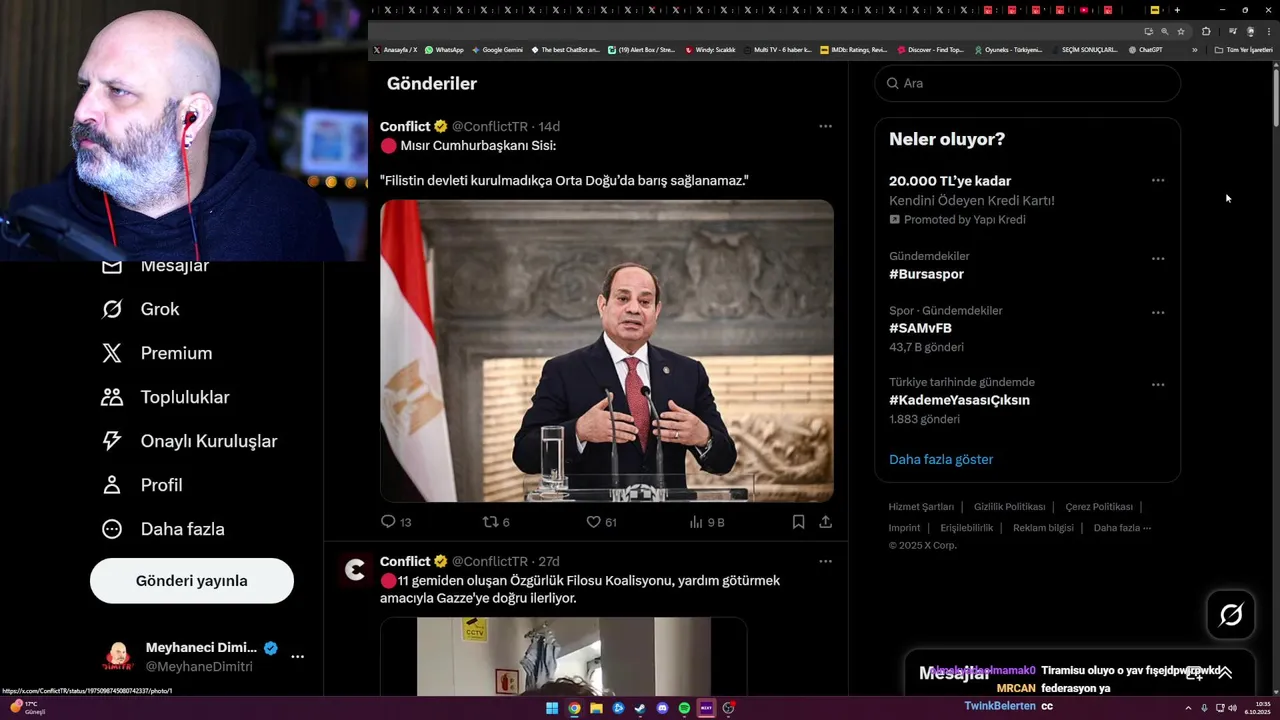Open Onaylı Kuruluşlar in sidebar

(x=189, y=441)
